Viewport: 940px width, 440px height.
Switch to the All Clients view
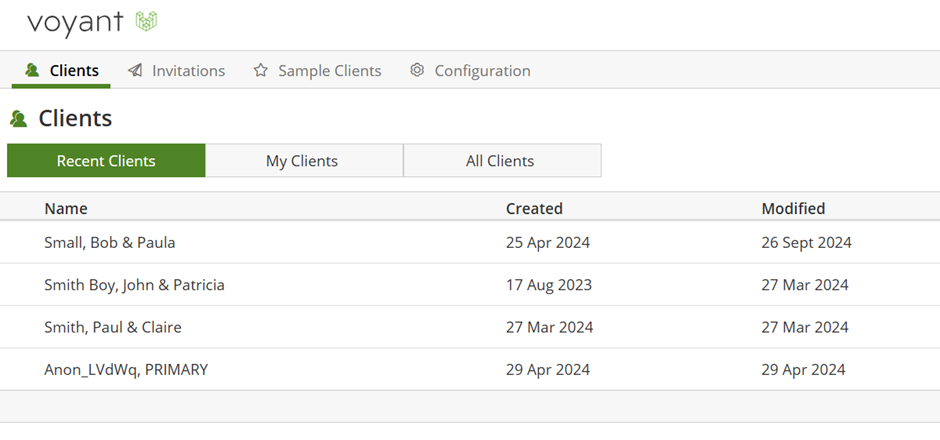[x=502, y=161]
